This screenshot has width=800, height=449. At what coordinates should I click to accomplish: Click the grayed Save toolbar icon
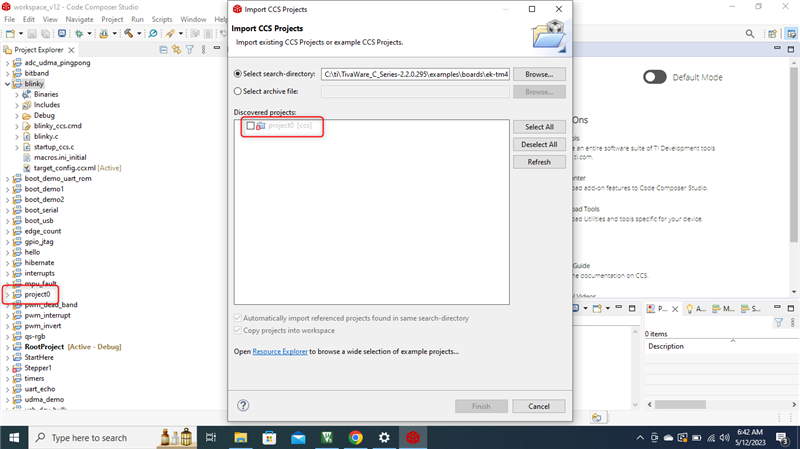[x=32, y=34]
